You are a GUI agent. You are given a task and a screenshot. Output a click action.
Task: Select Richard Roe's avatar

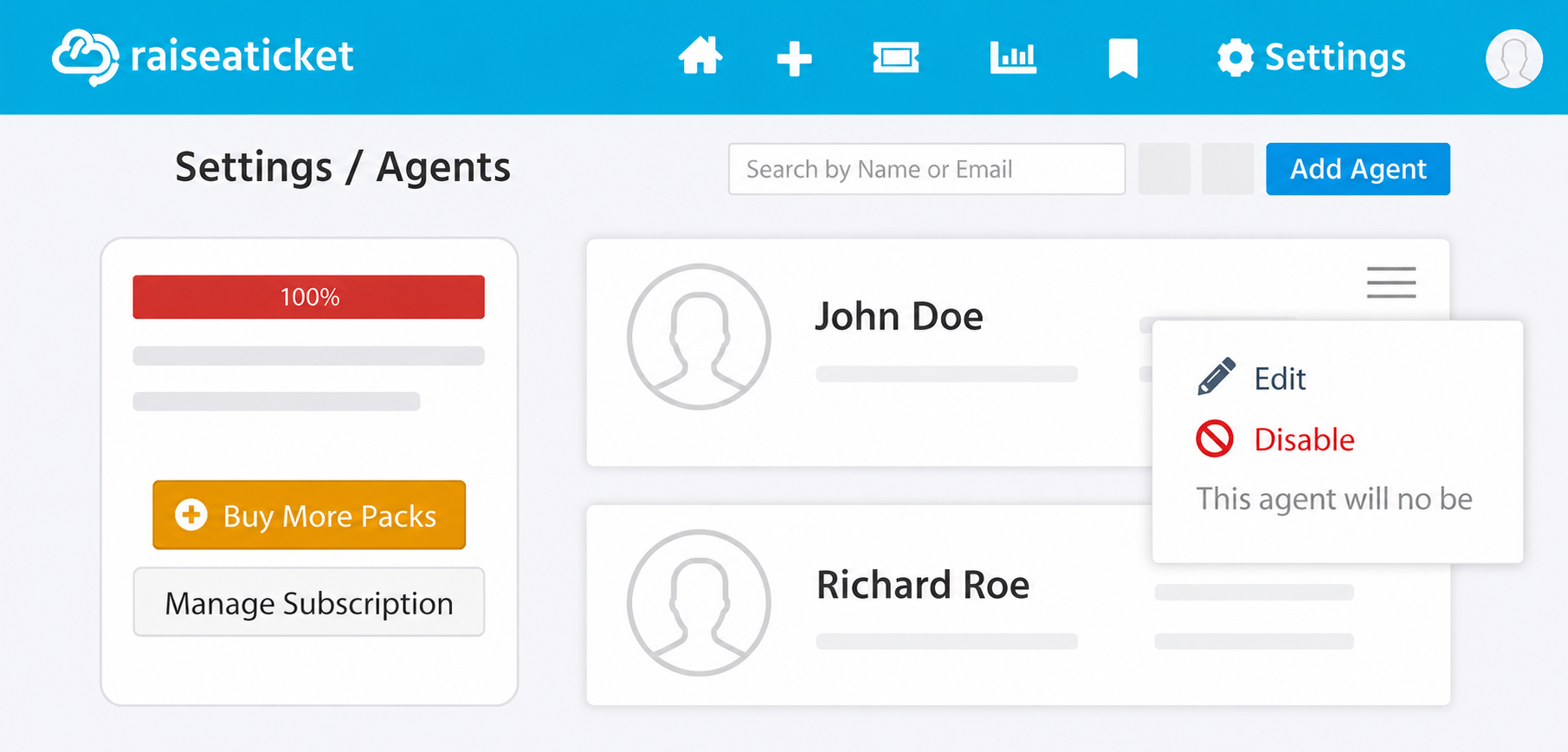pyautogui.click(x=699, y=602)
